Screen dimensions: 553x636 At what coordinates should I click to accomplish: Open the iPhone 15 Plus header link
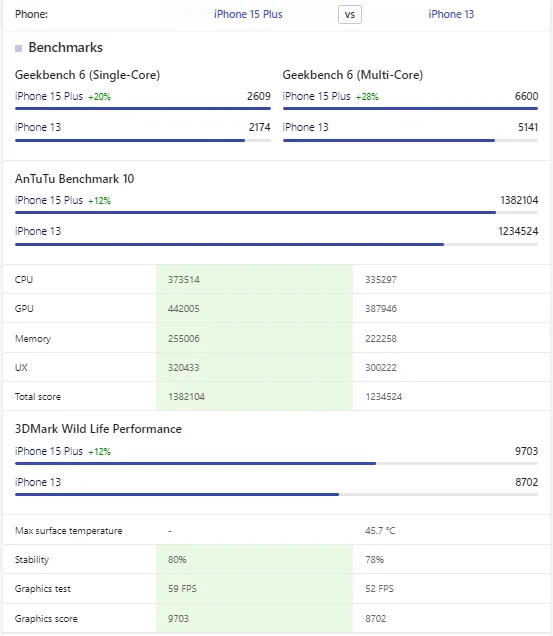[248, 14]
